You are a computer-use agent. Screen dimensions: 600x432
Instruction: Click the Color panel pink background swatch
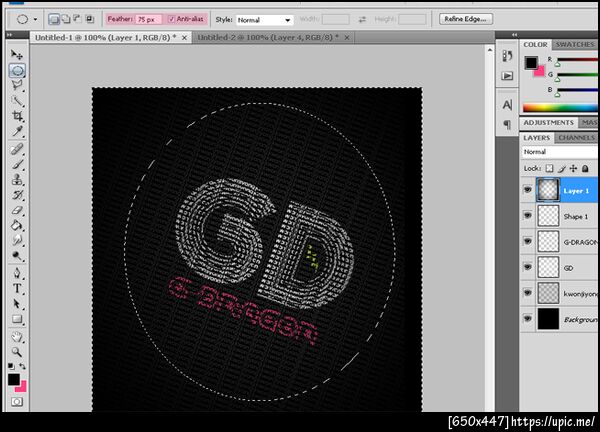click(541, 72)
